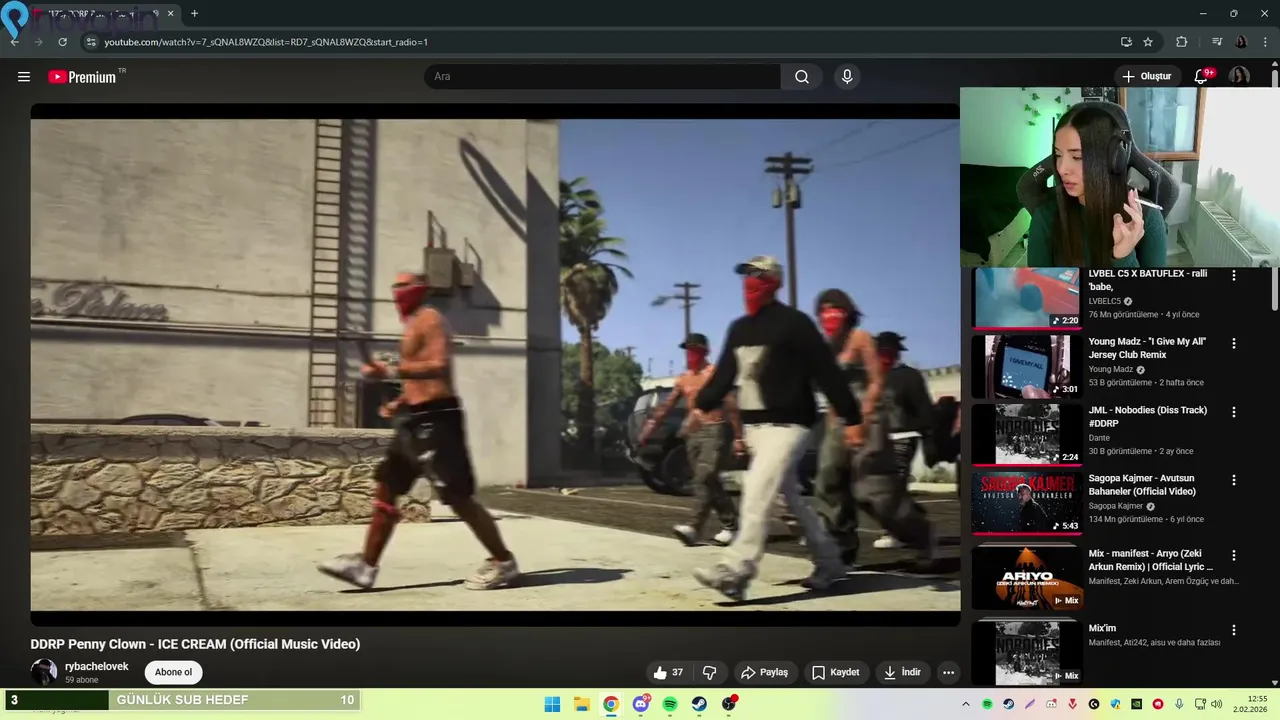Open options for JML Nobodies video

[x=1233, y=412]
